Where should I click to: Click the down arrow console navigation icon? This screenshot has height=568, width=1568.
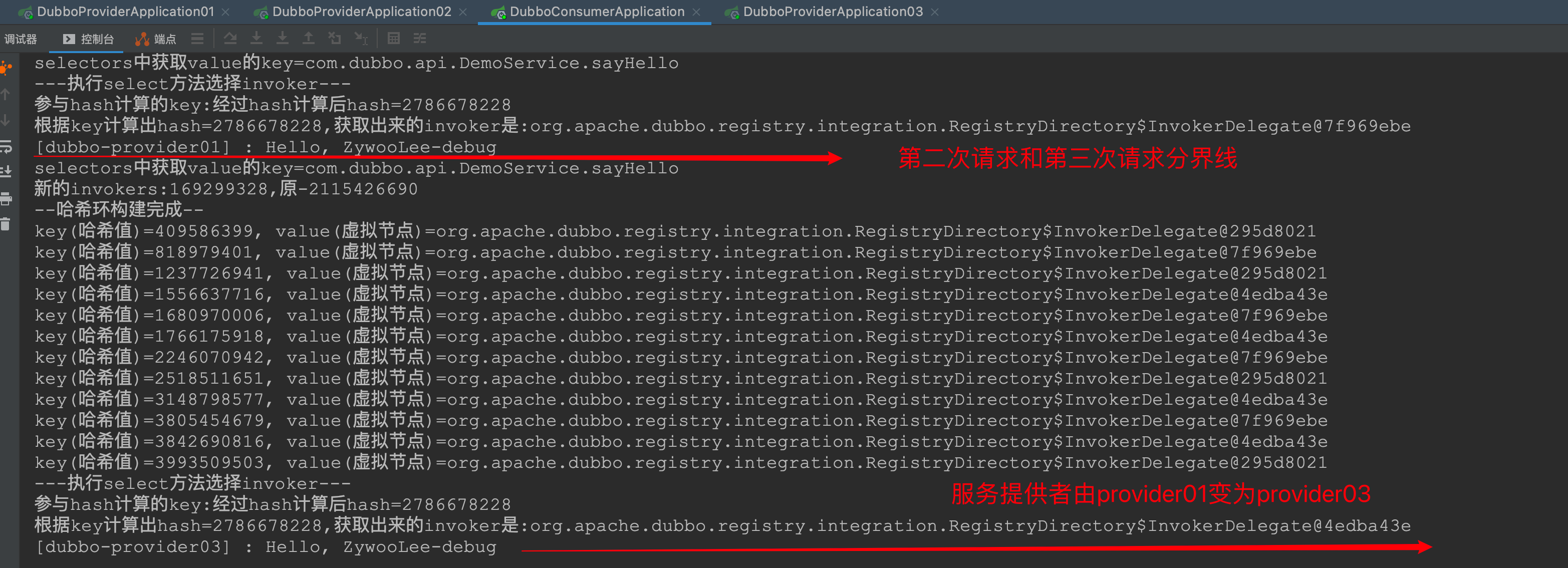tap(6, 120)
